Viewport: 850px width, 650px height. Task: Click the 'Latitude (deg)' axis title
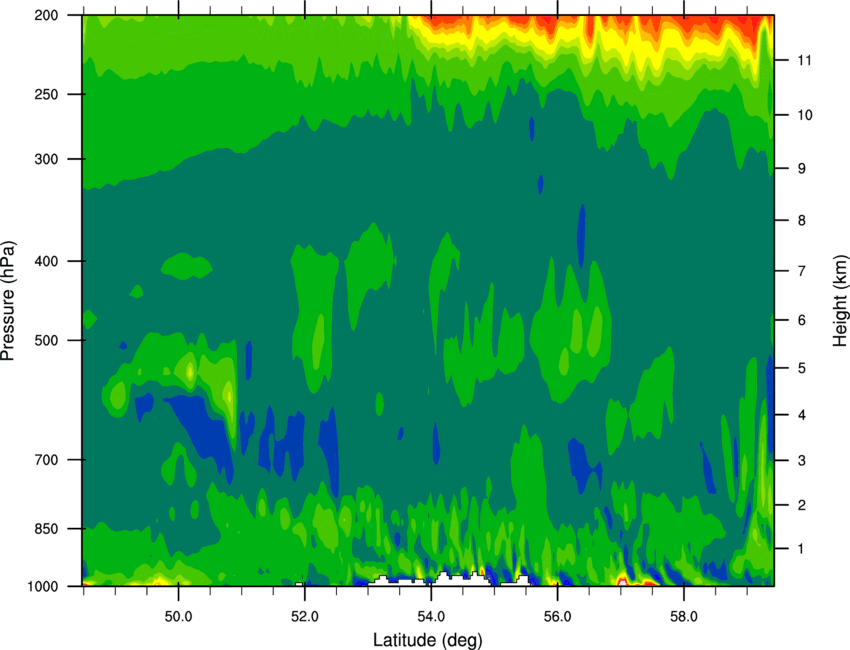[x=428, y=640]
